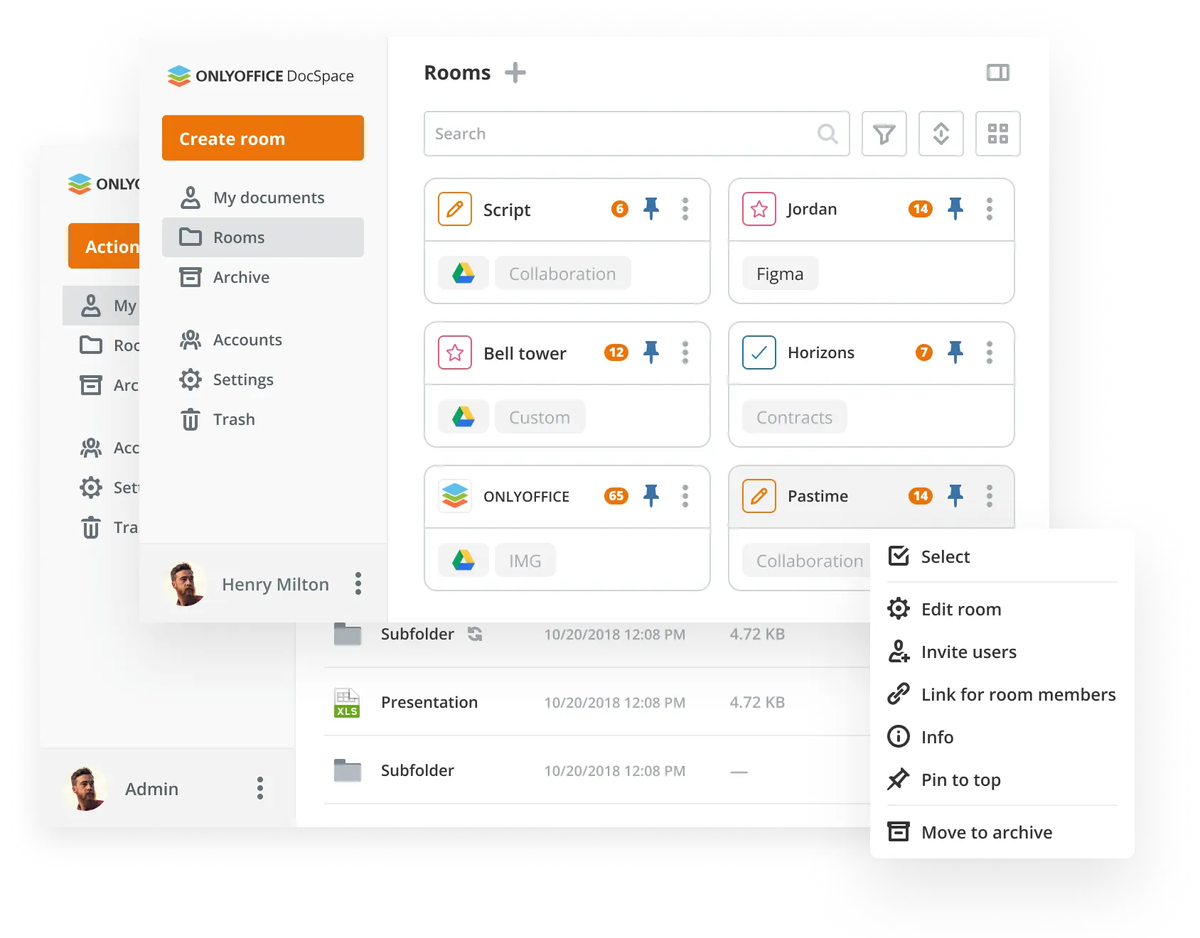
Task: Click Pastime room's pencil icon
Action: coord(759,496)
